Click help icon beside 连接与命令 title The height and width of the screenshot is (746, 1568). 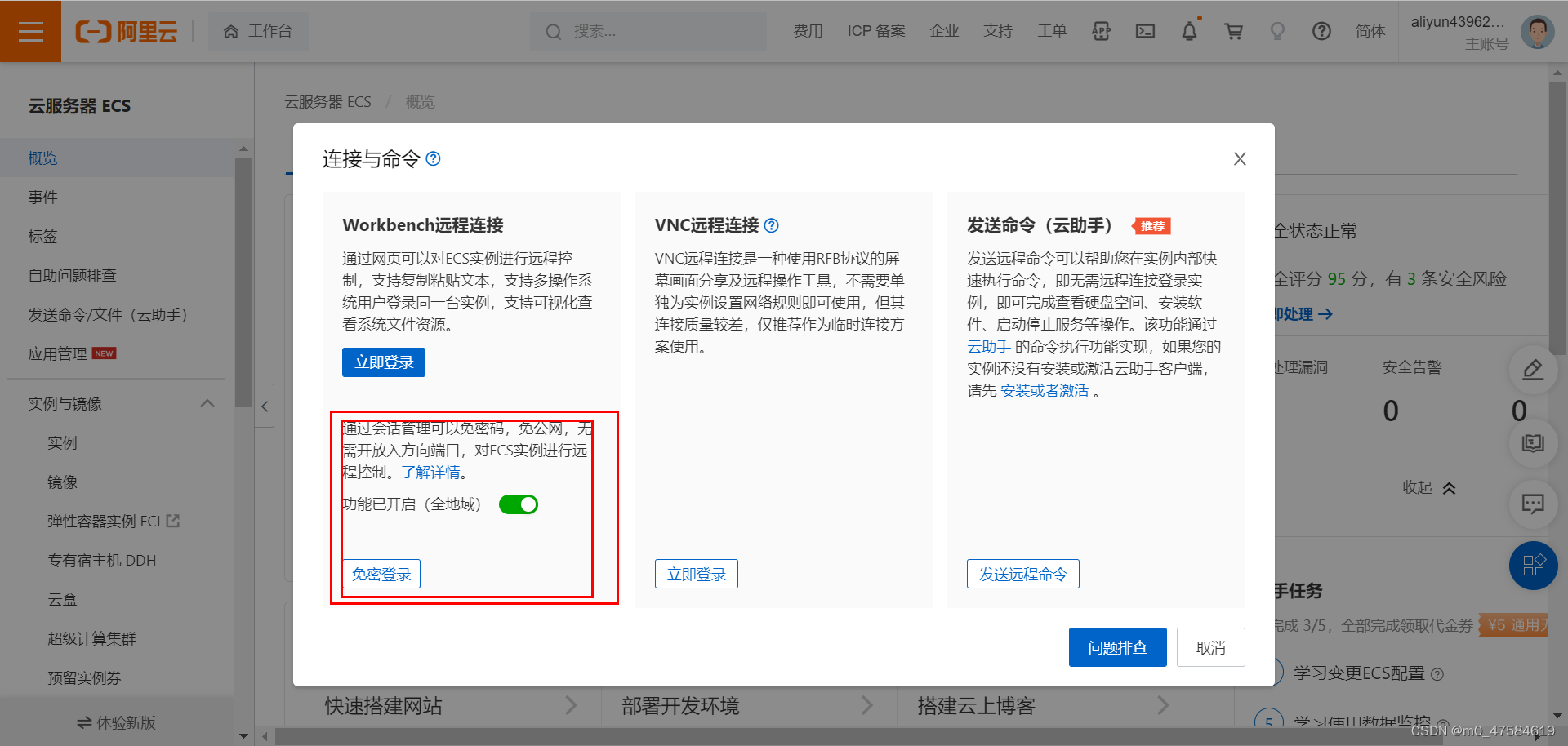tap(434, 158)
